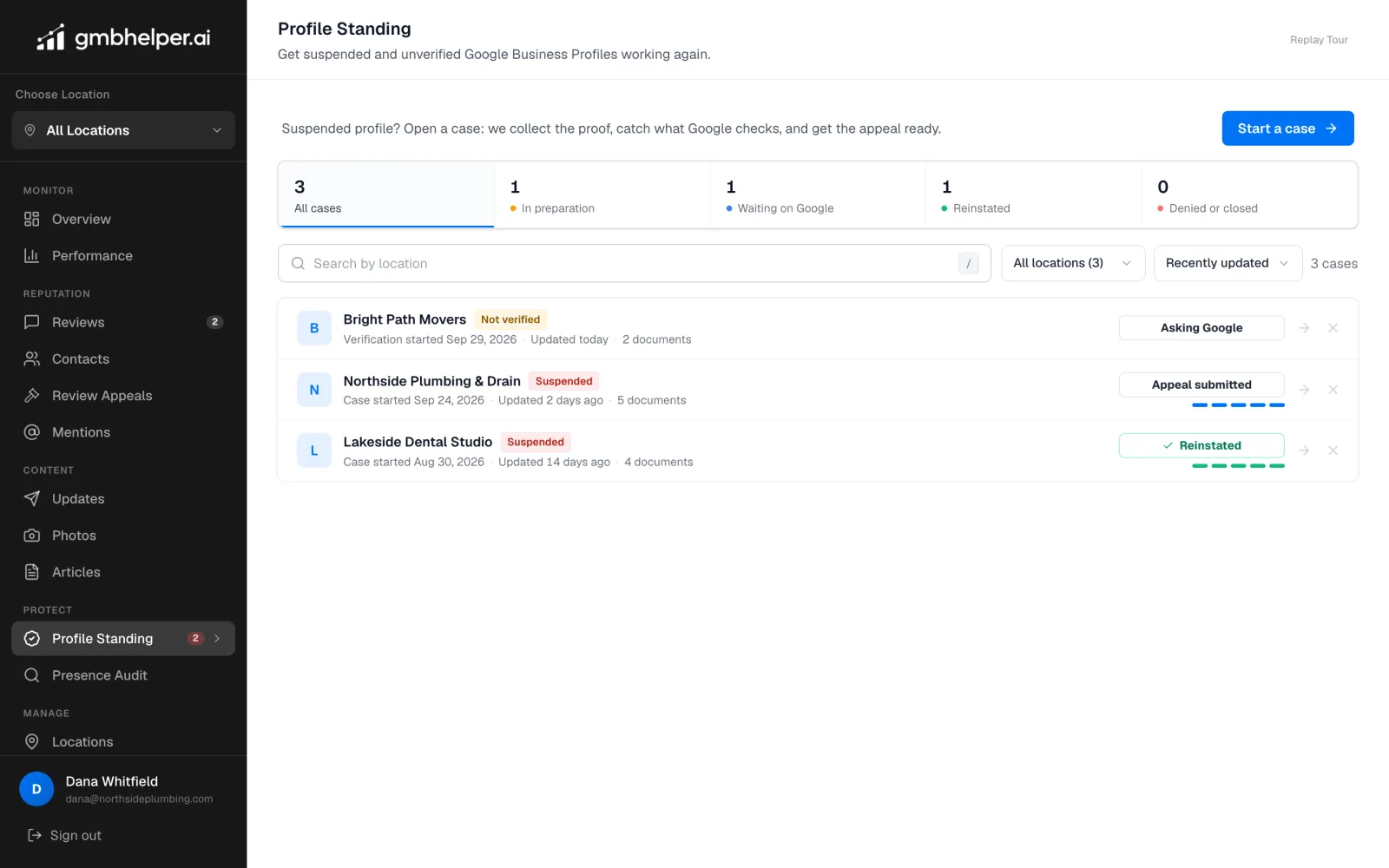Viewport: 1389px width, 868px height.
Task: Click the Lakeside Dental Studio case name
Action: (418, 442)
